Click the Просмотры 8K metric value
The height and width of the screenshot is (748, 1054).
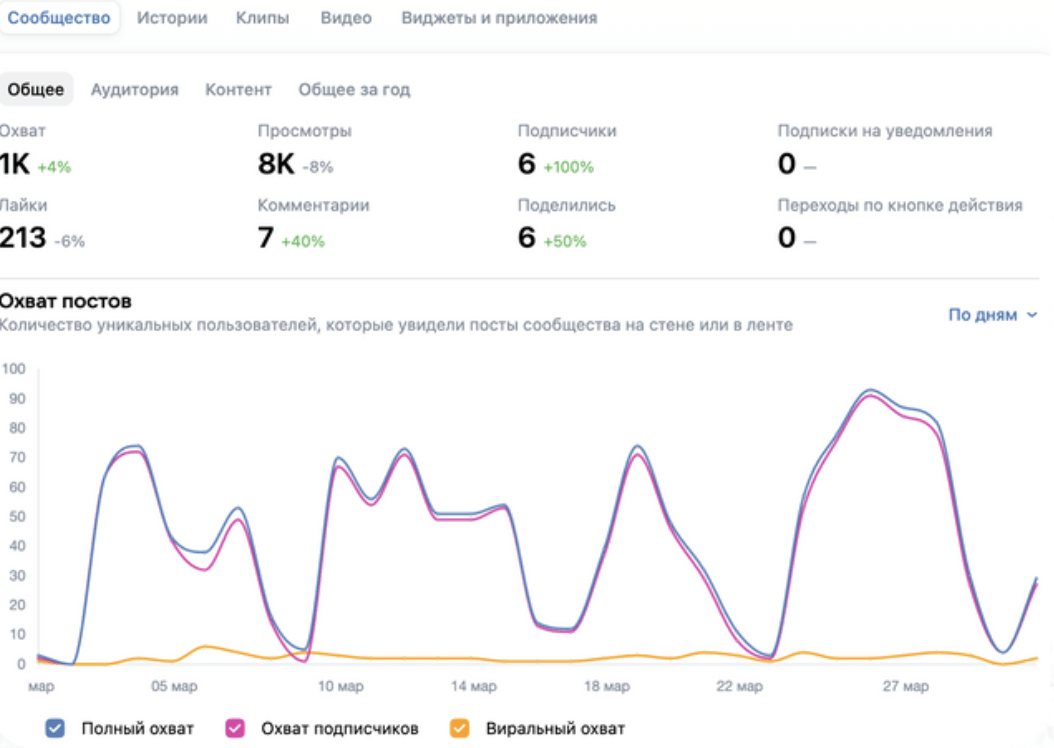pyautogui.click(x=276, y=164)
